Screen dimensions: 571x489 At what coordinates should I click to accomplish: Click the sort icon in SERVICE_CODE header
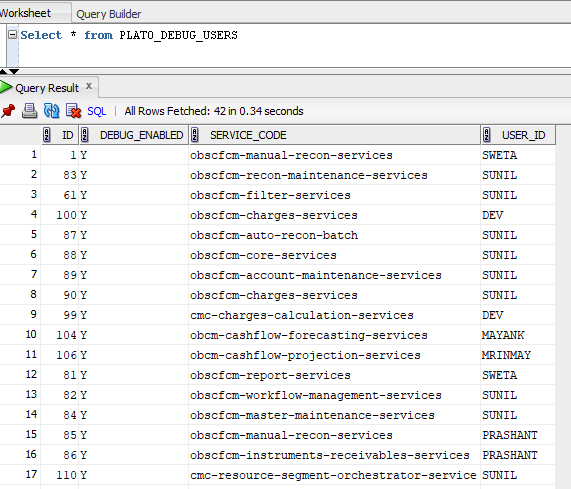(x=194, y=135)
